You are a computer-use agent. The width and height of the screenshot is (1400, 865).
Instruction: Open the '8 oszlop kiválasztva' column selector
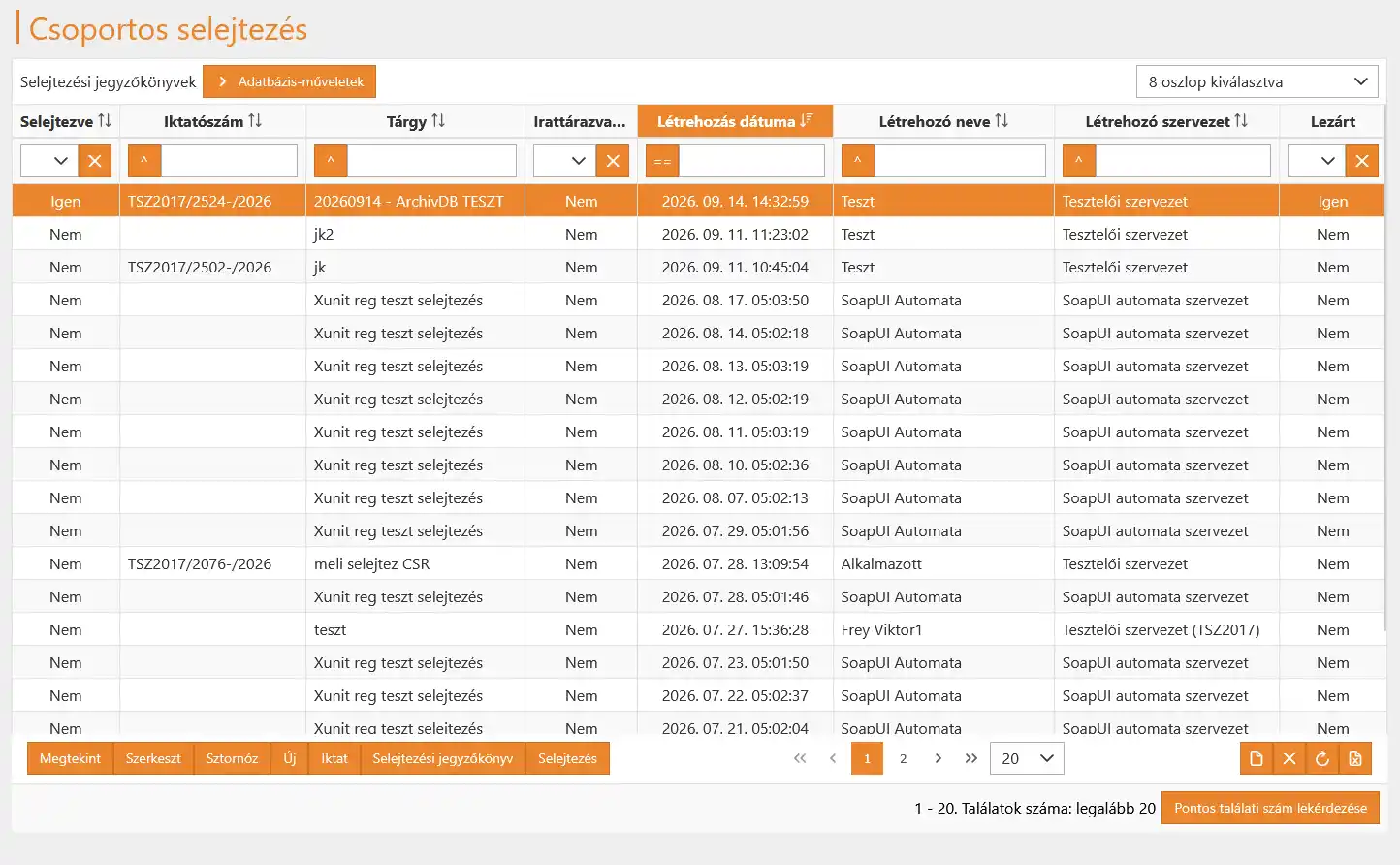pyautogui.click(x=1257, y=81)
